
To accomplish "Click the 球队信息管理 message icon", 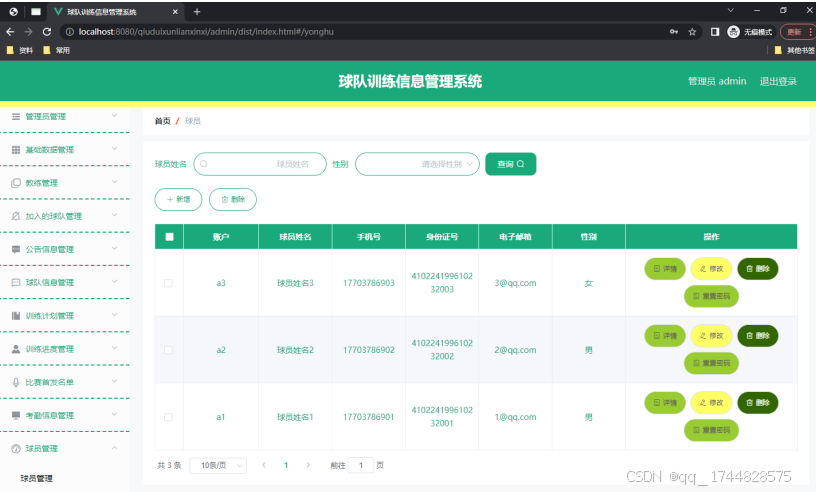I will [16, 283].
